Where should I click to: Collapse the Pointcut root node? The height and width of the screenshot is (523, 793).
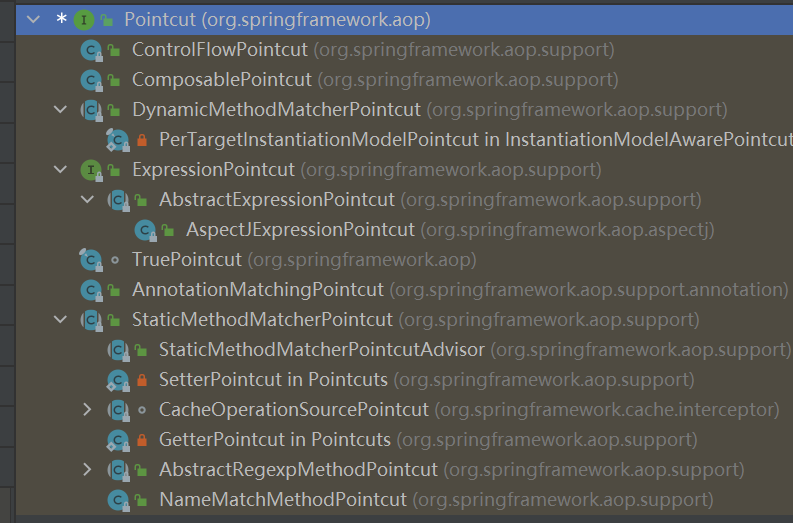coord(33,20)
